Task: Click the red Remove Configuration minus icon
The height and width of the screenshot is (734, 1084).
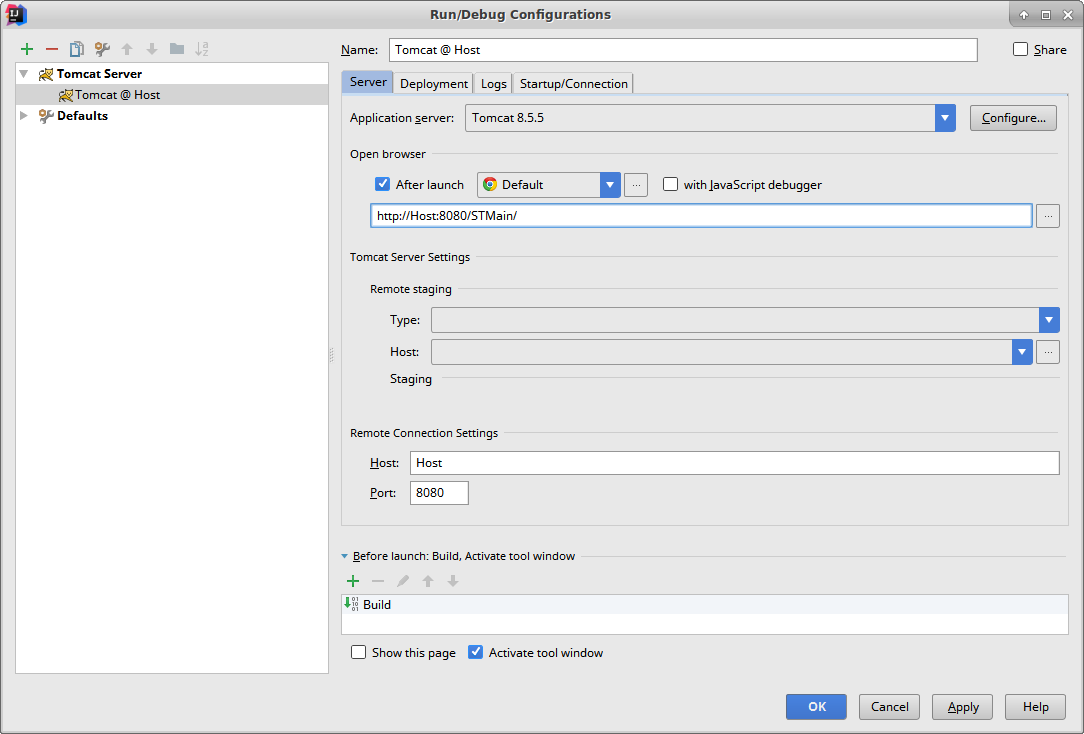Action: pyautogui.click(x=52, y=49)
